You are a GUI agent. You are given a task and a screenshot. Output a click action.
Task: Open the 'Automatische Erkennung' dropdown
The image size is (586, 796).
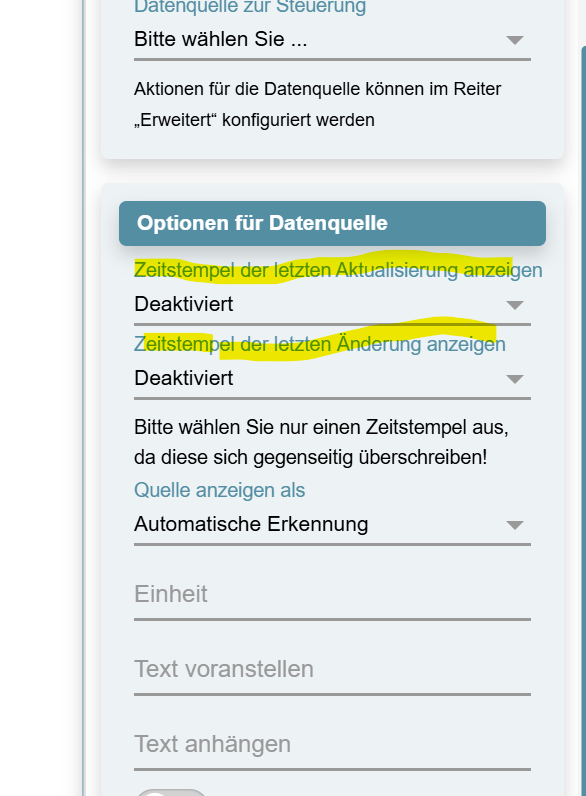(332, 526)
